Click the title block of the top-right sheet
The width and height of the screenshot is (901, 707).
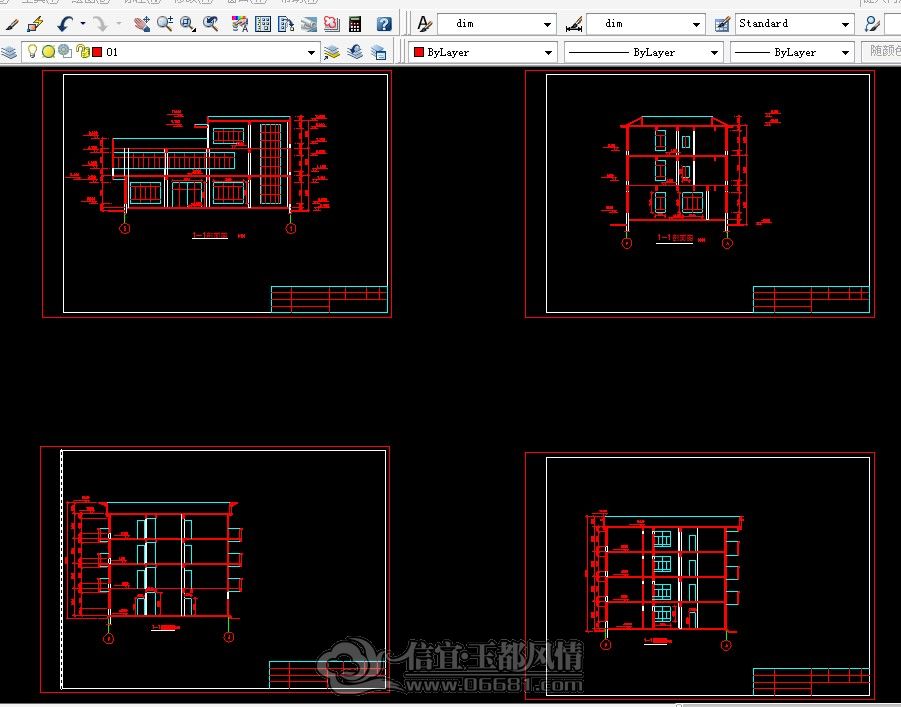click(811, 299)
